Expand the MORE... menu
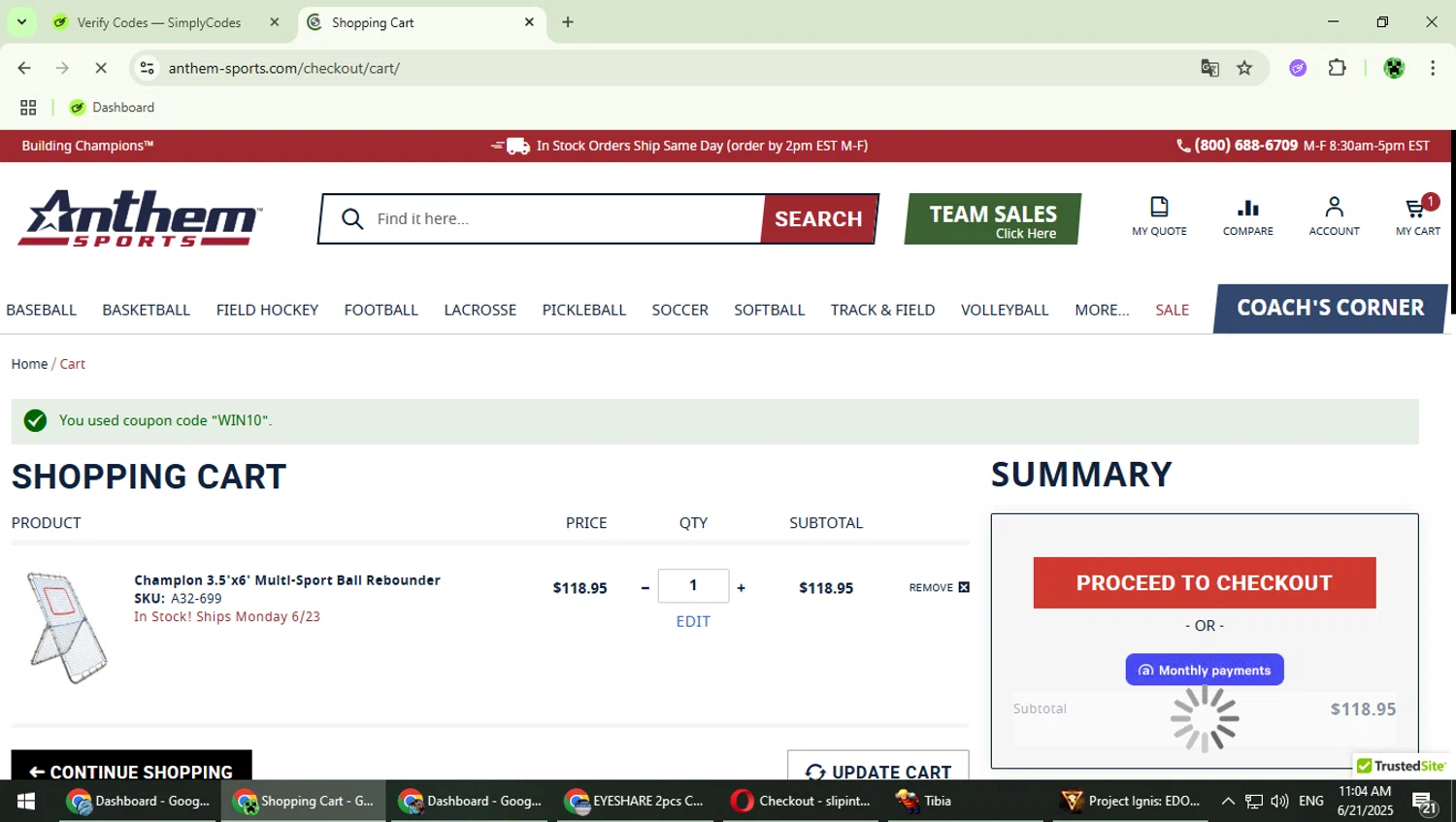This screenshot has height=822, width=1456. click(1102, 310)
